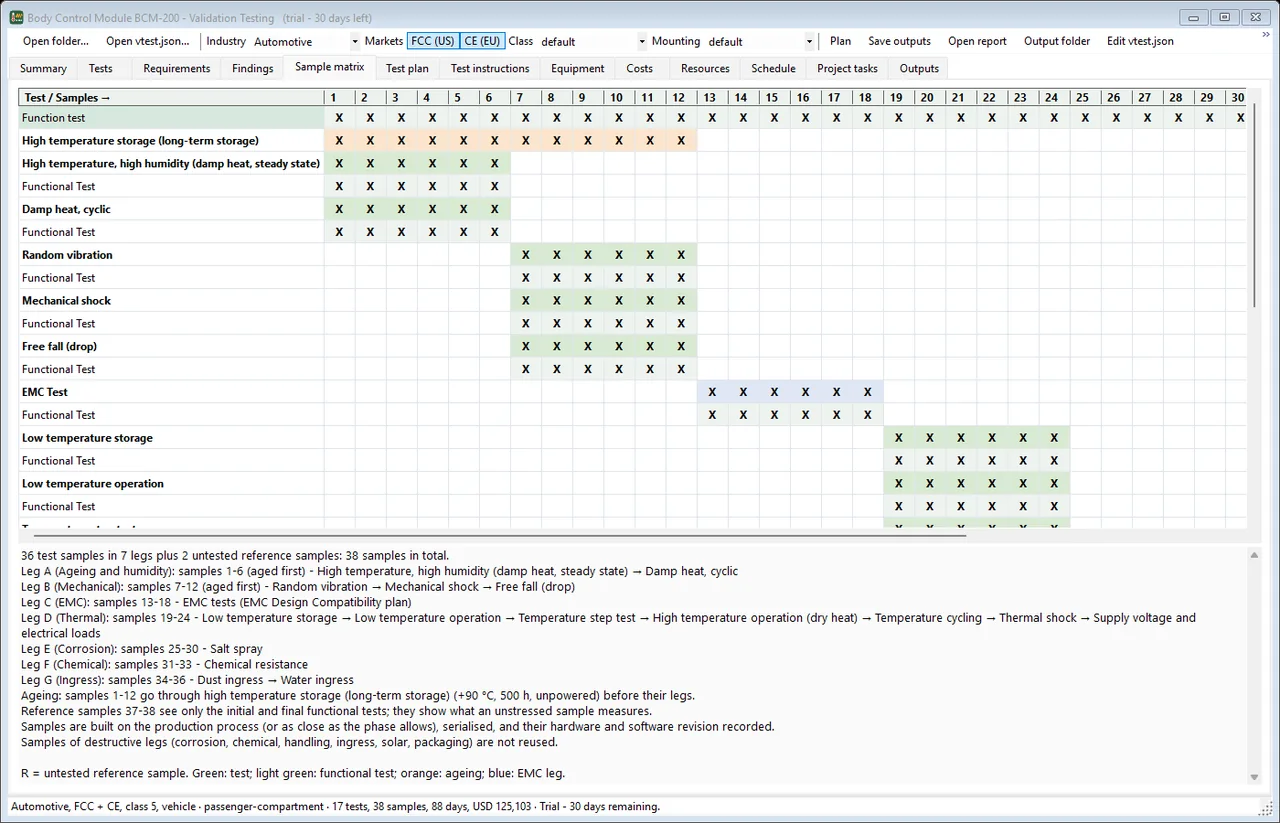Screen dimensions: 1280x823
Task: Open the Industry dropdown showing Automotive
Action: click(x=305, y=42)
